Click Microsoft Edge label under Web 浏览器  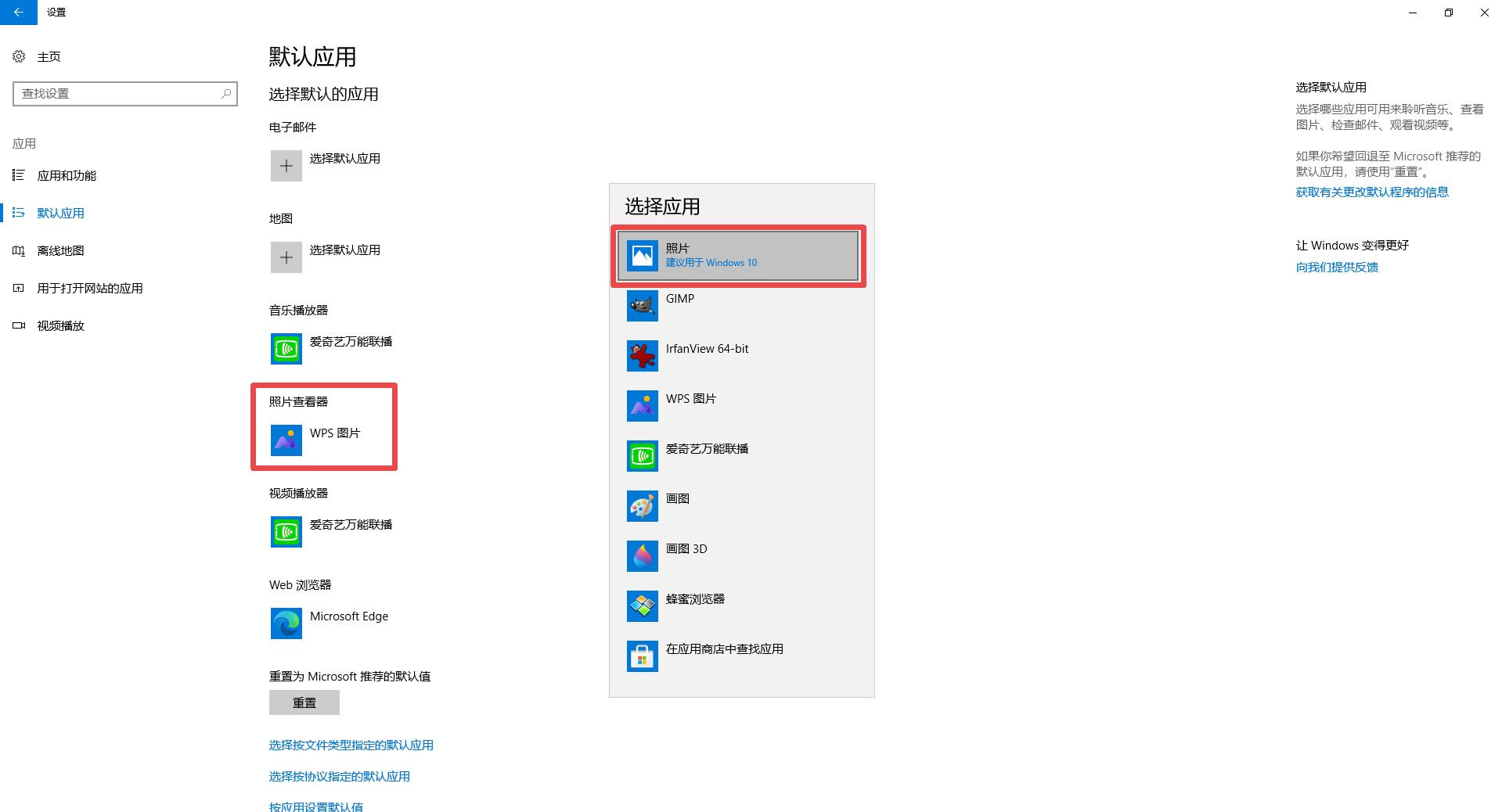coord(349,616)
